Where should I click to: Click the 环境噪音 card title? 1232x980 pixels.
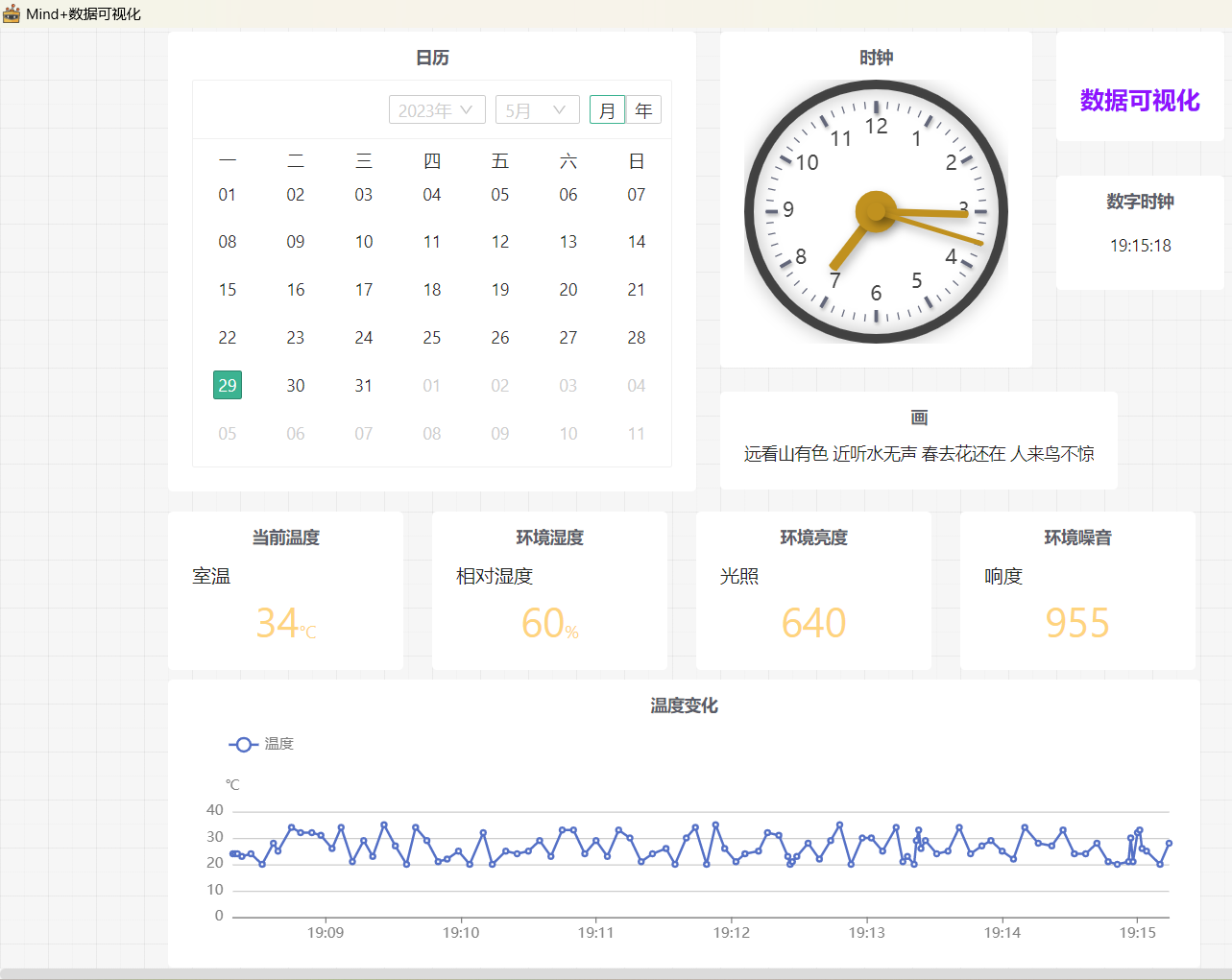click(1077, 538)
